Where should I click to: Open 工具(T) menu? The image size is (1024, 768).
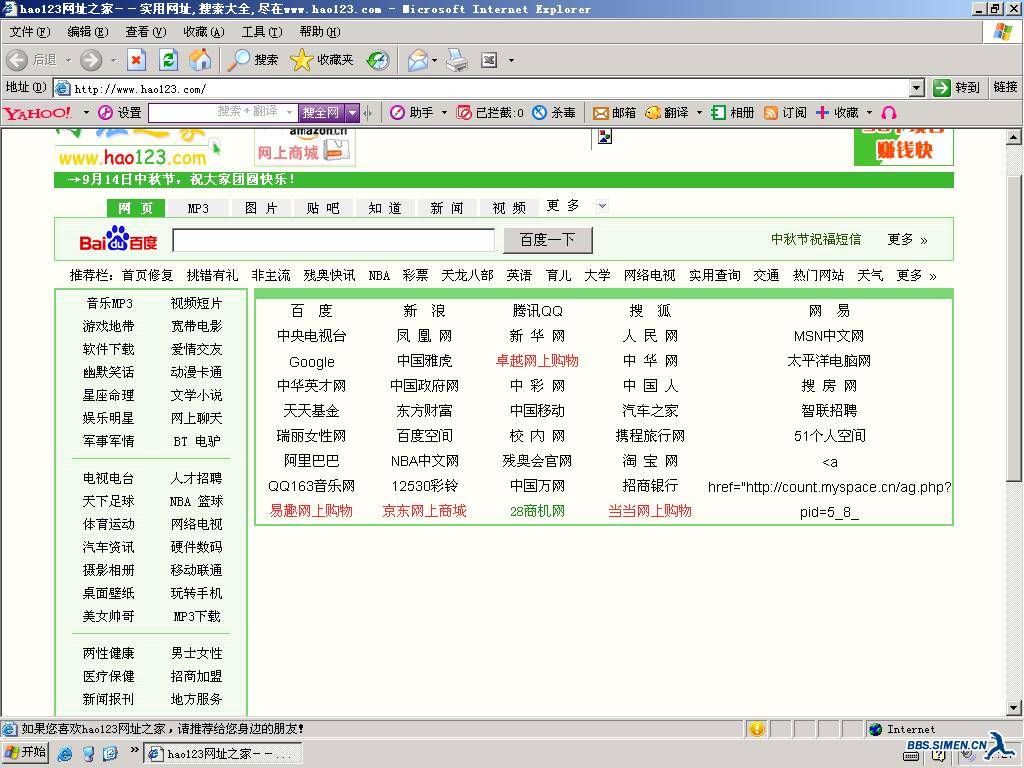click(x=262, y=31)
